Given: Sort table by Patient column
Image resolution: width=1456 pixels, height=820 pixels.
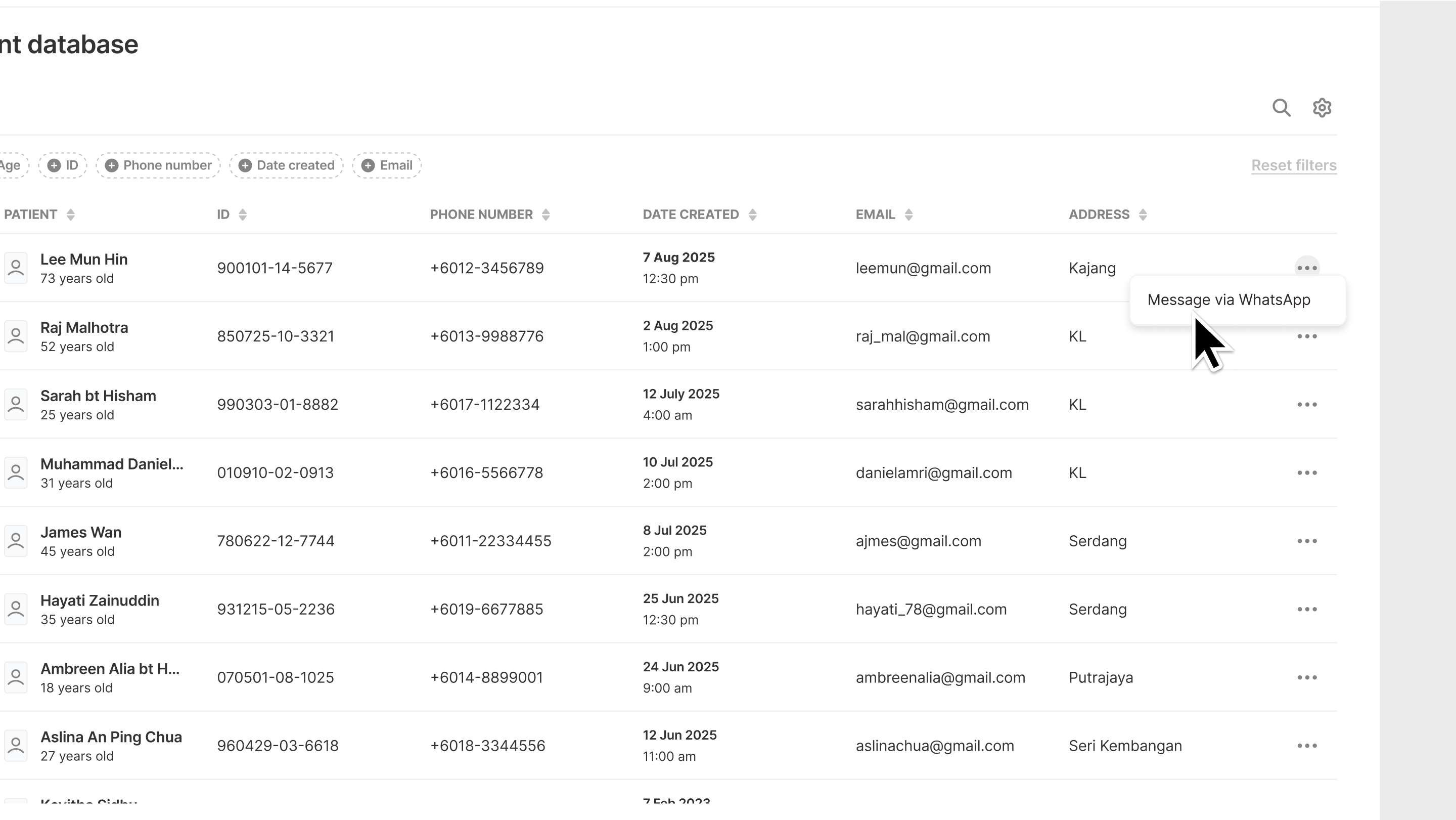Looking at the screenshot, I should [x=70, y=214].
